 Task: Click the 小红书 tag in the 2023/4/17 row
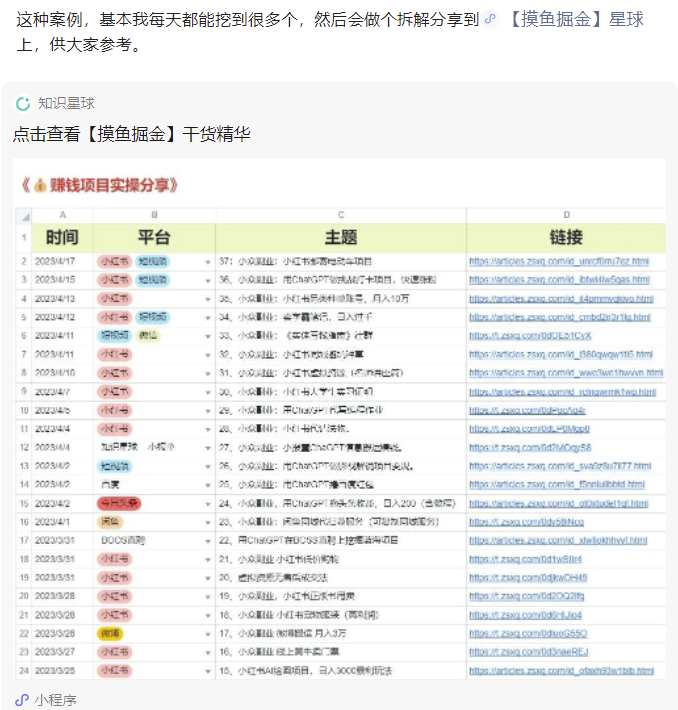(115, 261)
